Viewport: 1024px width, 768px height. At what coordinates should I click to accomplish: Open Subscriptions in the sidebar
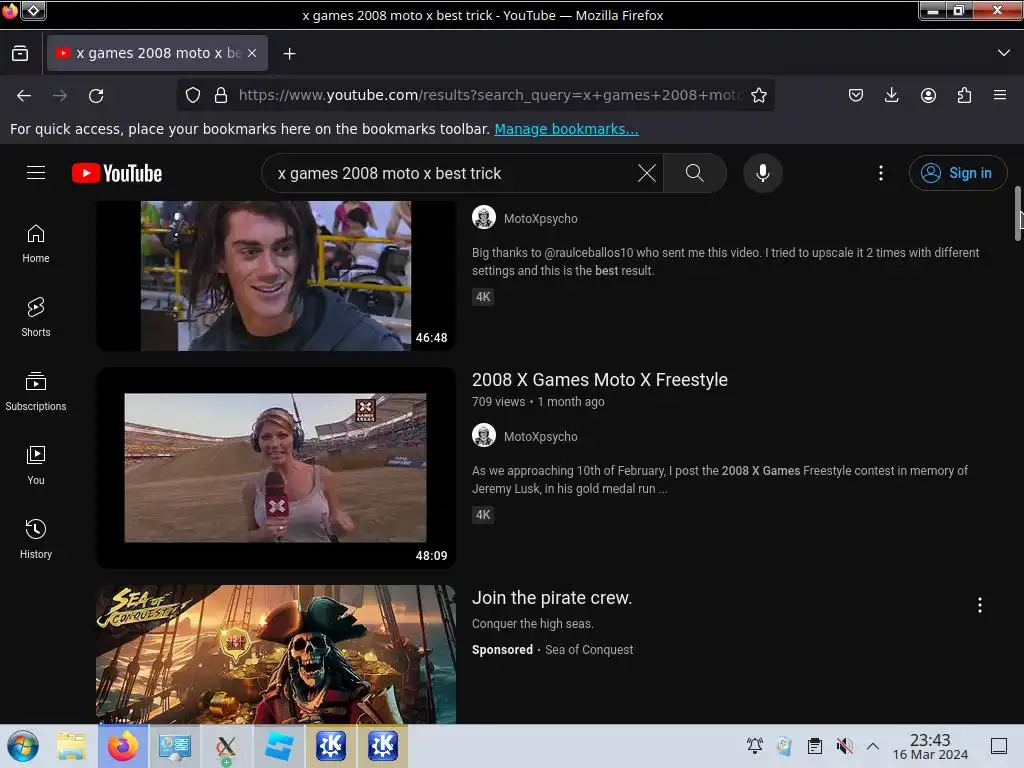pyautogui.click(x=36, y=391)
